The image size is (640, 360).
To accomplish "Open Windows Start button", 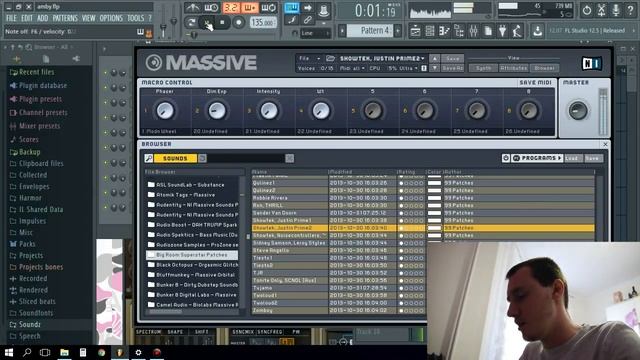I will coord(9,353).
